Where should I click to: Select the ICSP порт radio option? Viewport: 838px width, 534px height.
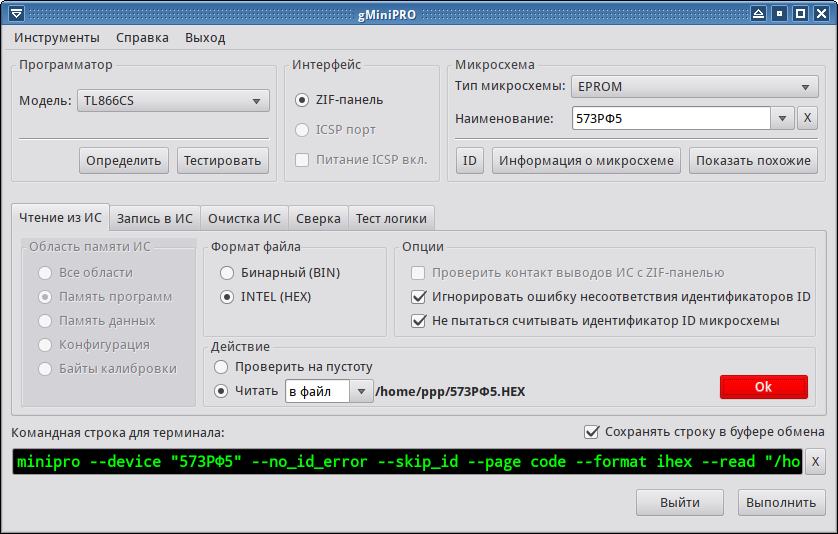point(302,130)
